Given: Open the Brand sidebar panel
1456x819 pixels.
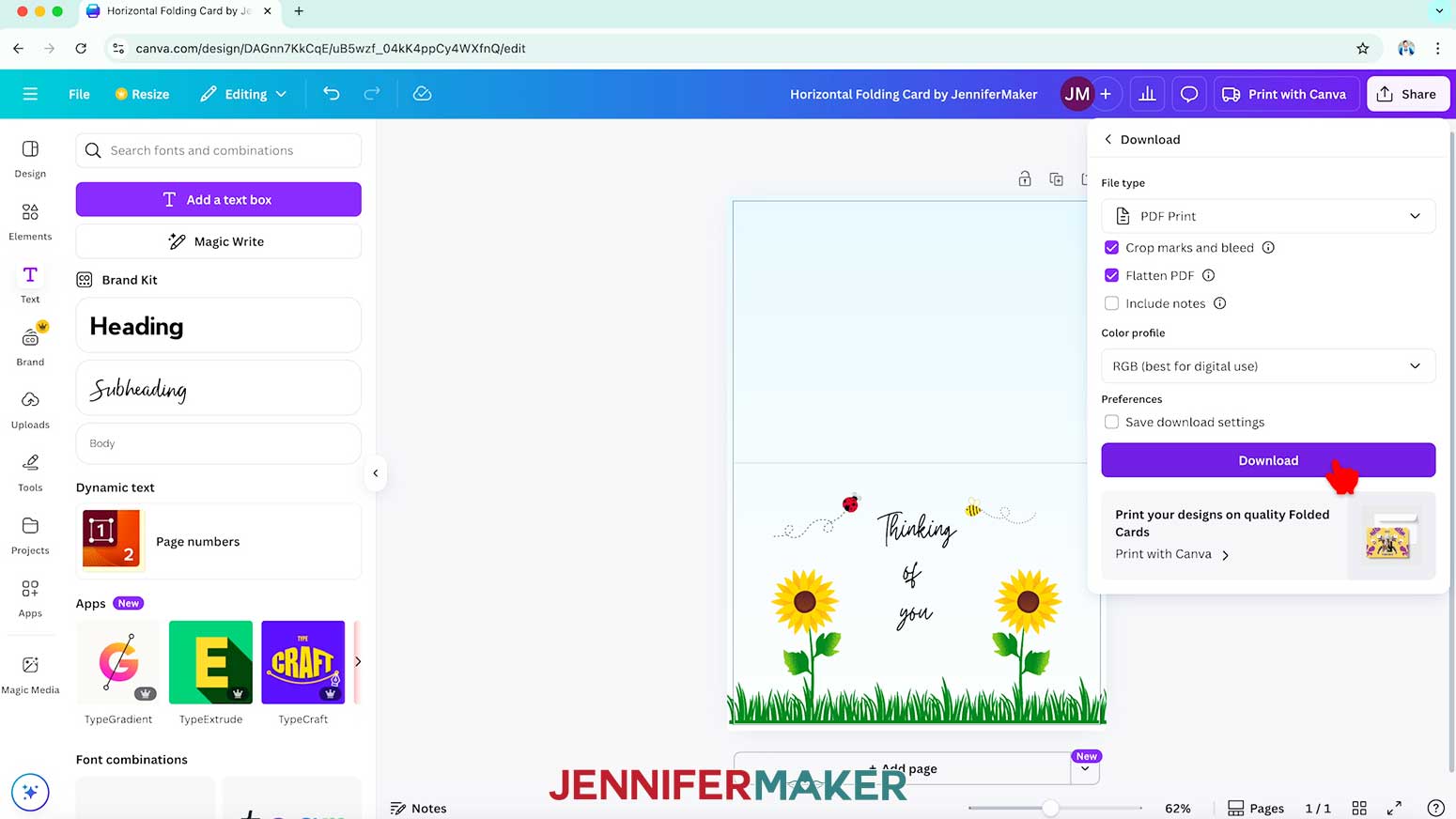Looking at the screenshot, I should (x=30, y=348).
